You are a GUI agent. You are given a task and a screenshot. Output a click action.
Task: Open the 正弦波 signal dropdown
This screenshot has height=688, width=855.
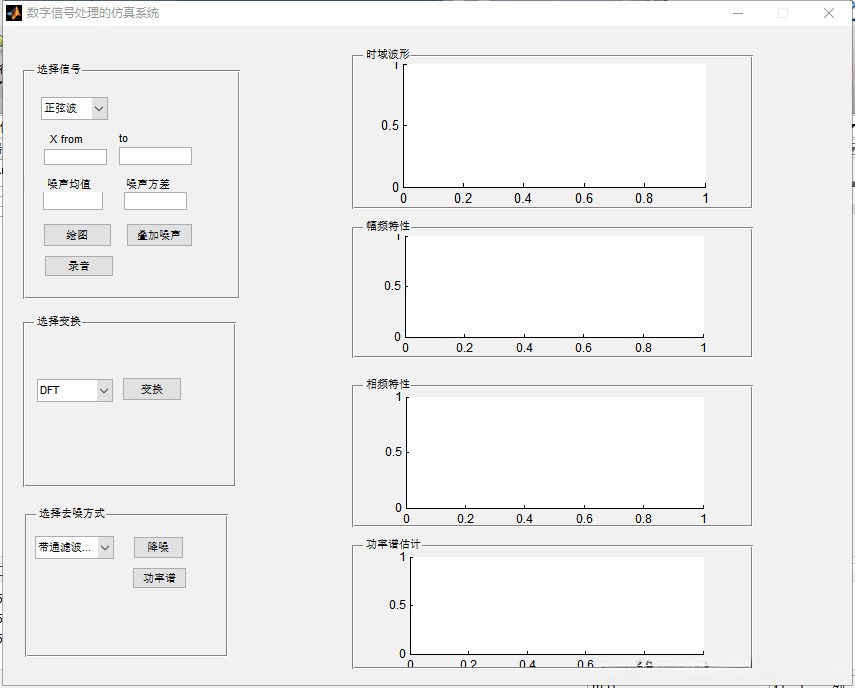pos(74,108)
